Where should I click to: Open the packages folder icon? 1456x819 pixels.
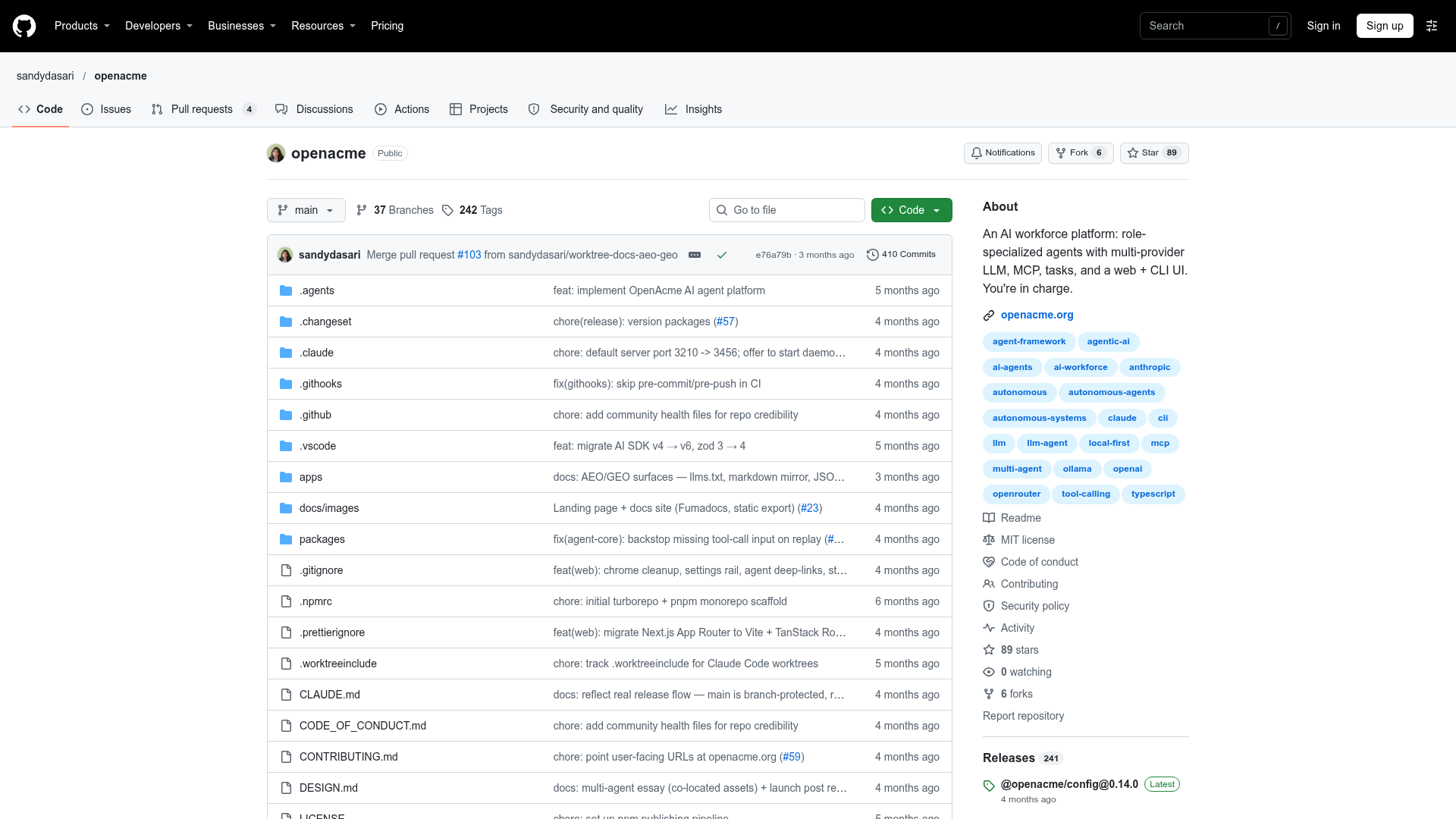(x=286, y=539)
